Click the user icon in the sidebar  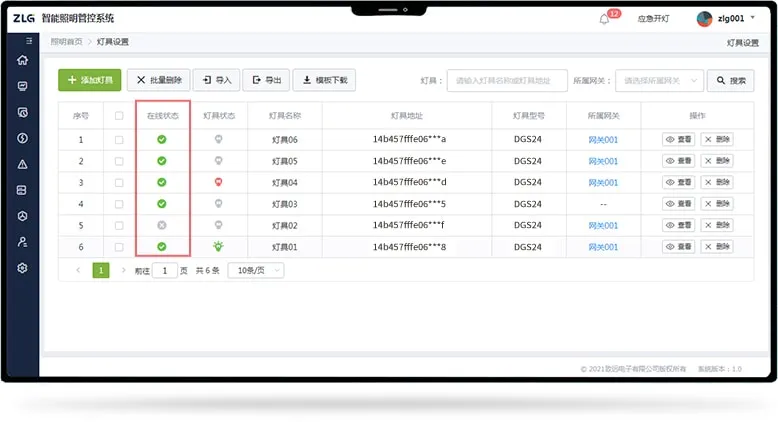[x=22, y=242]
